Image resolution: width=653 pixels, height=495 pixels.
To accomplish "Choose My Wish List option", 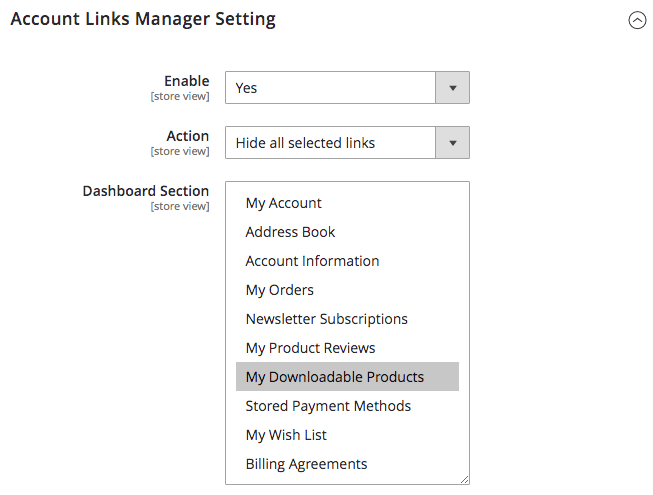I will click(287, 435).
